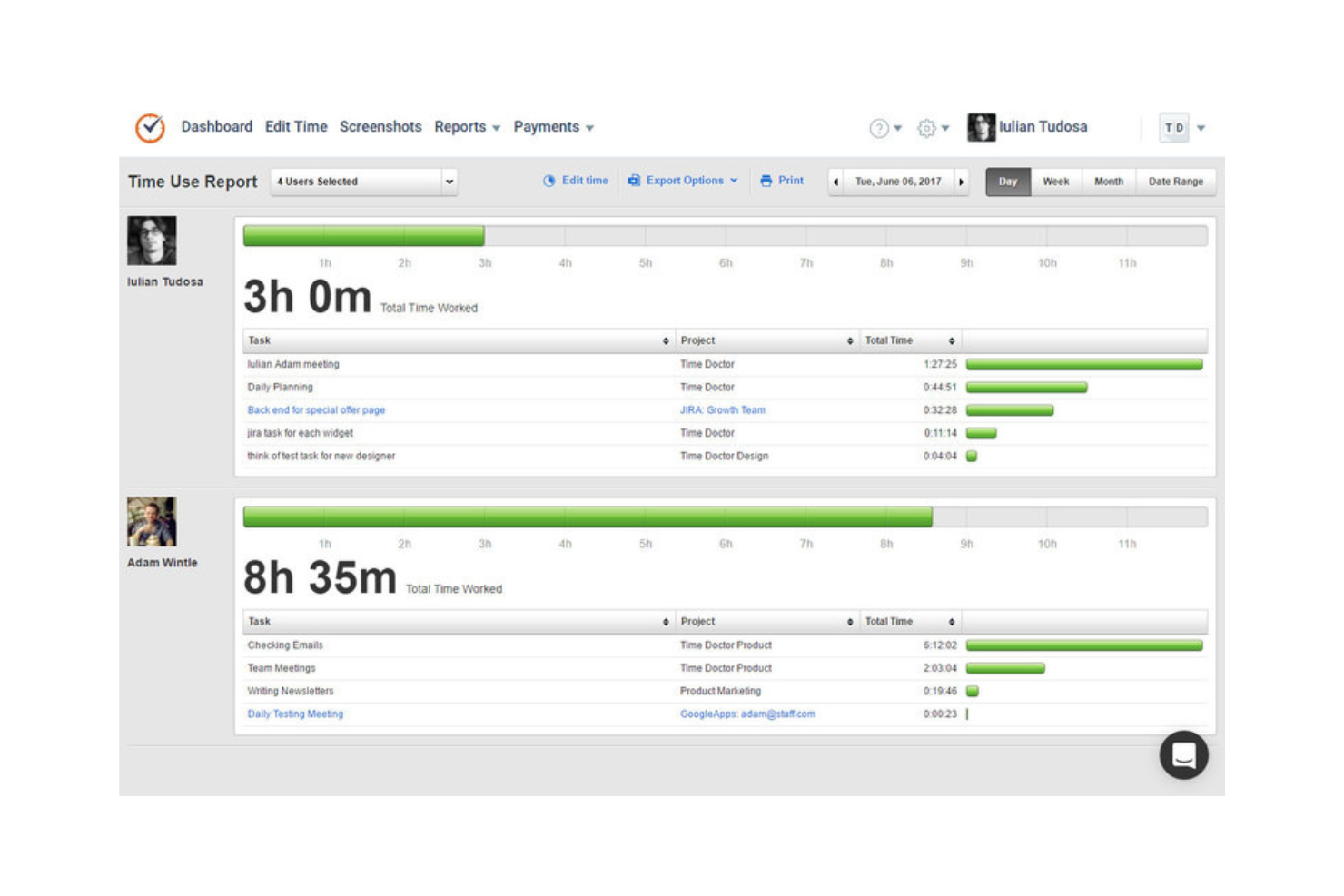This screenshot has height=896, width=1344.
Task: Click the 'Daily Planning' time bar
Action: [1026, 388]
